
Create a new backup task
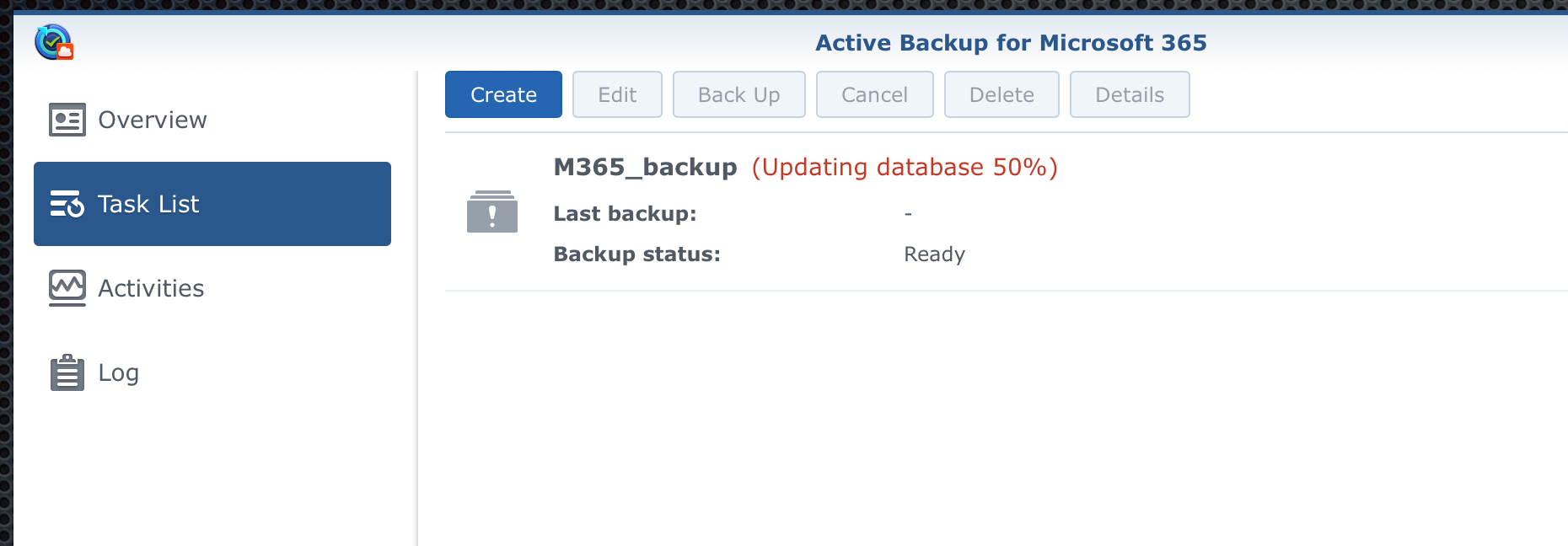point(503,94)
